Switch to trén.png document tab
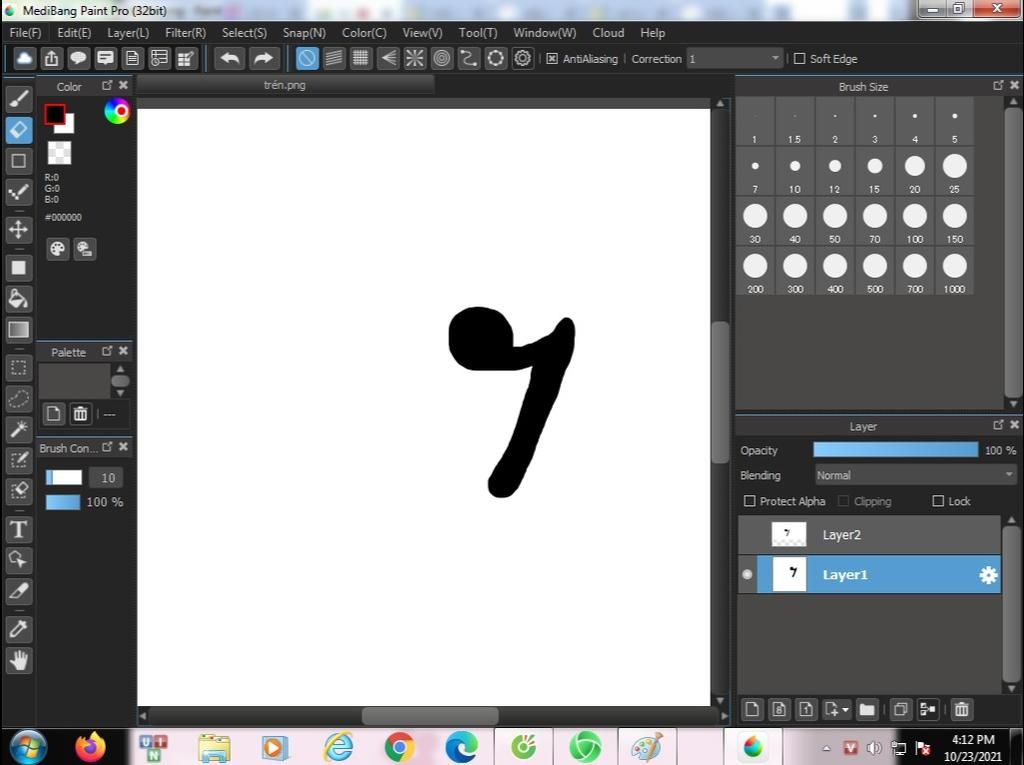1024x765 pixels. pos(285,85)
